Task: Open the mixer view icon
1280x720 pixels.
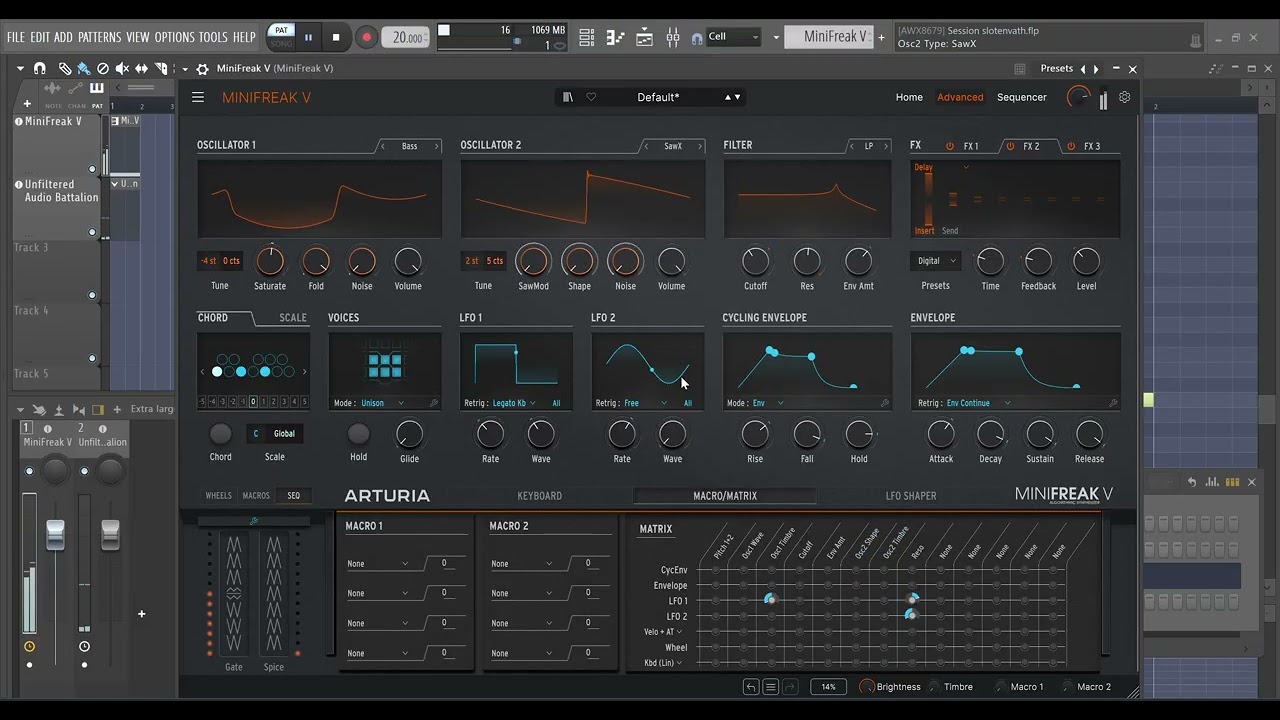Action: pos(673,37)
